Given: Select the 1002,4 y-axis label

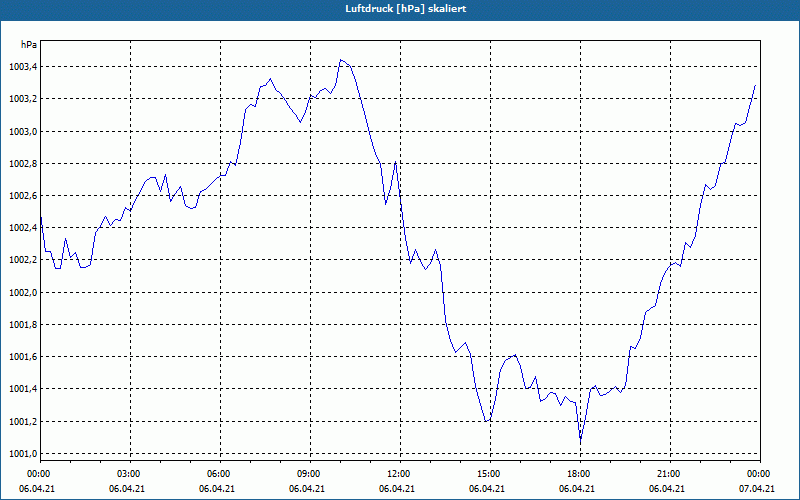Looking at the screenshot, I should [x=22, y=228].
